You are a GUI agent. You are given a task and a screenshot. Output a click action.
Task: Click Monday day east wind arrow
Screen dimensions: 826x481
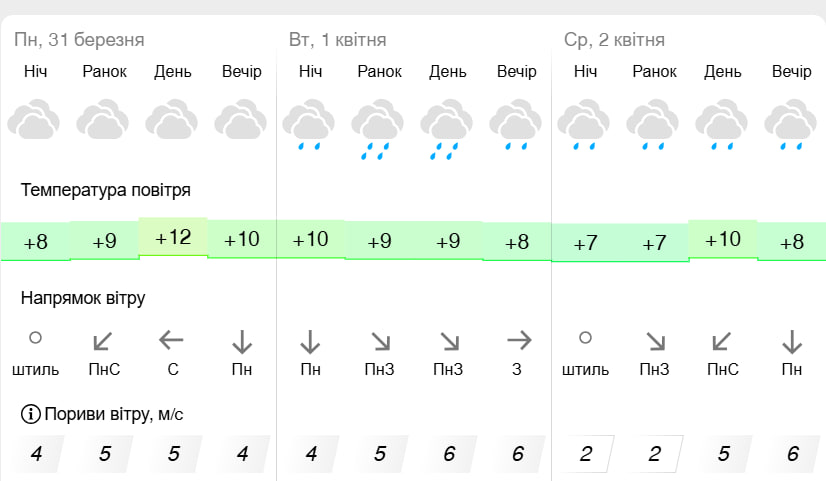click(172, 340)
